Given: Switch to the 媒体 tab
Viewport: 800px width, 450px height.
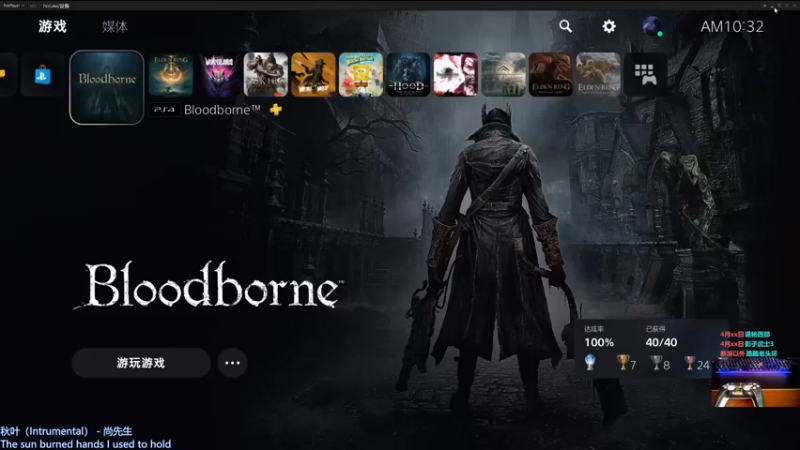Looking at the screenshot, I should click(114, 27).
